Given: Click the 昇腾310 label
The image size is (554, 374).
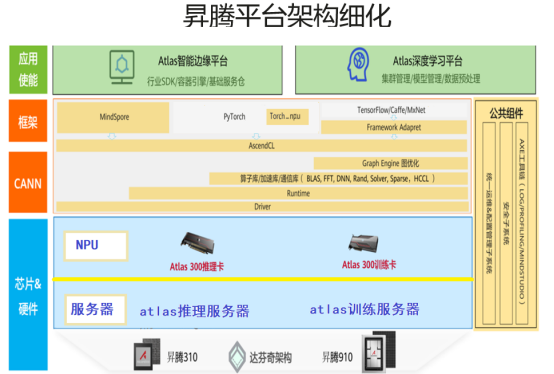Looking at the screenshot, I should tap(182, 357).
